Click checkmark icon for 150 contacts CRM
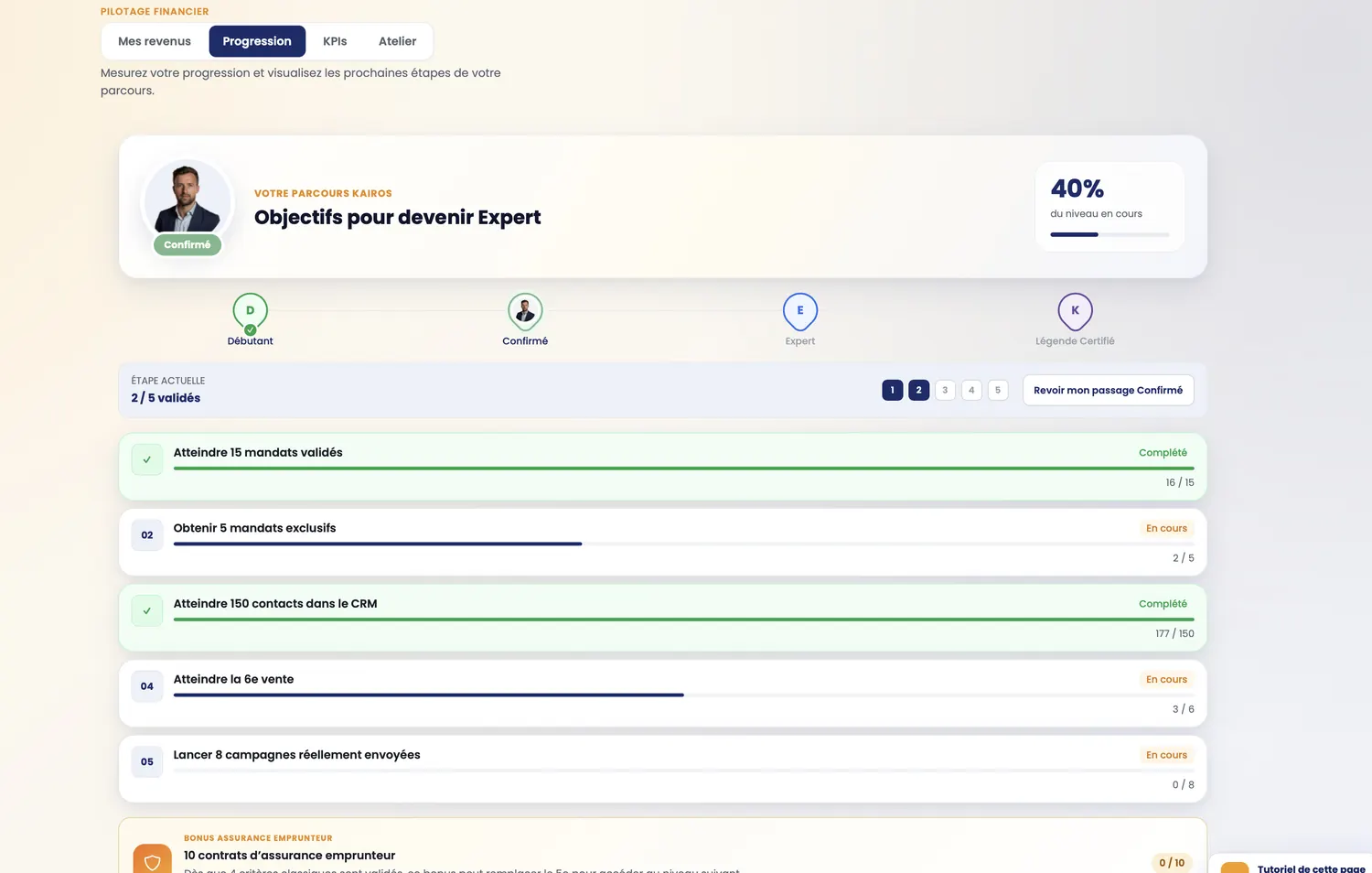 [147, 610]
